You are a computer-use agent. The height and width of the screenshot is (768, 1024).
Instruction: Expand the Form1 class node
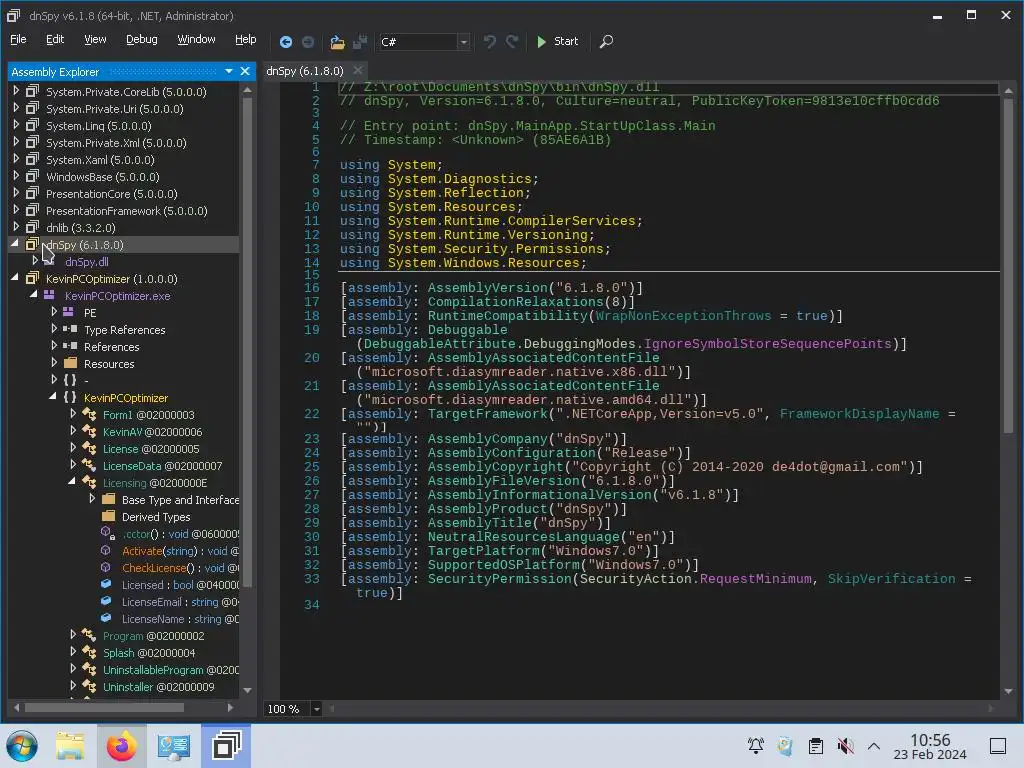point(73,413)
